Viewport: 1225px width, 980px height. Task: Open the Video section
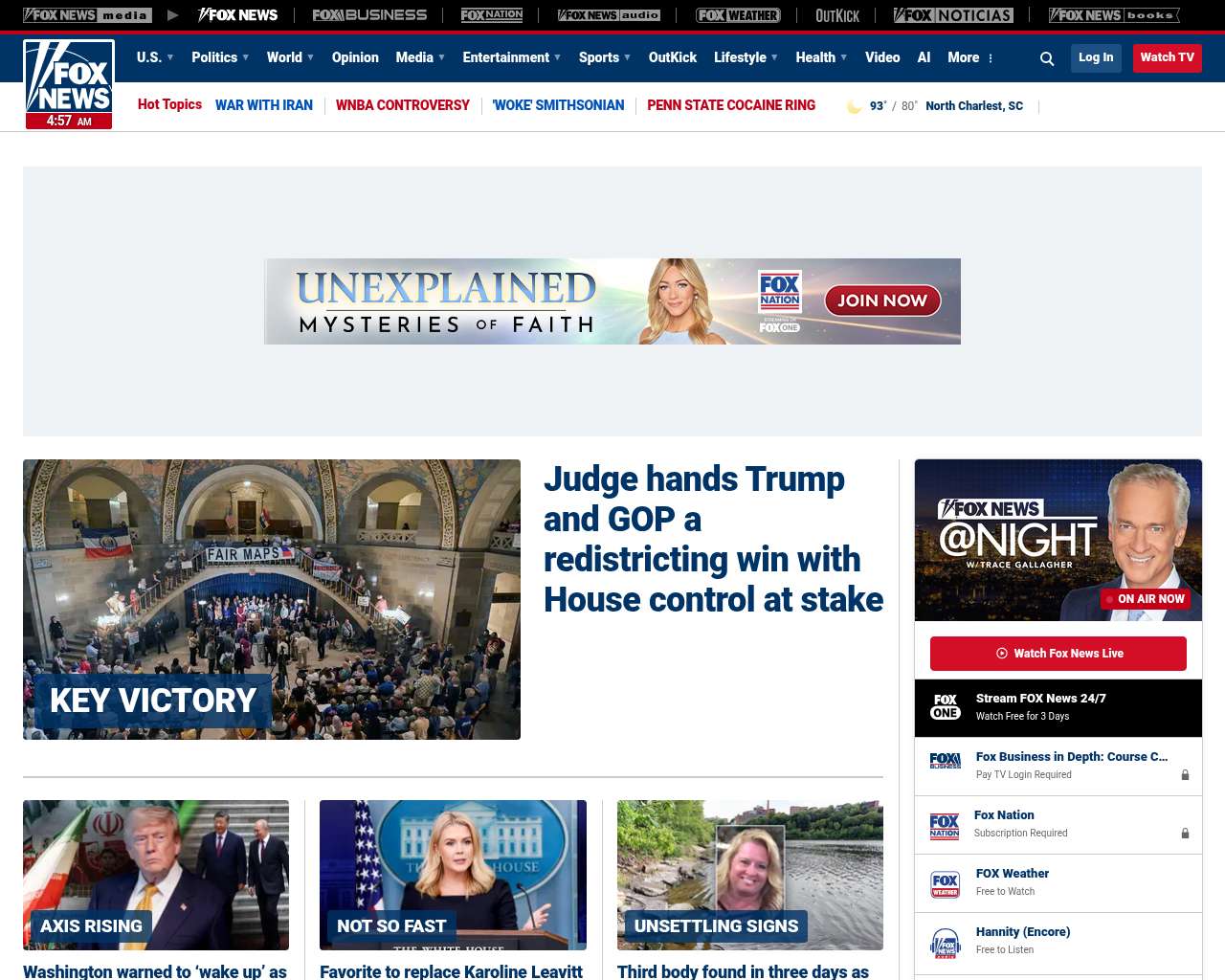pyautogui.click(x=882, y=57)
